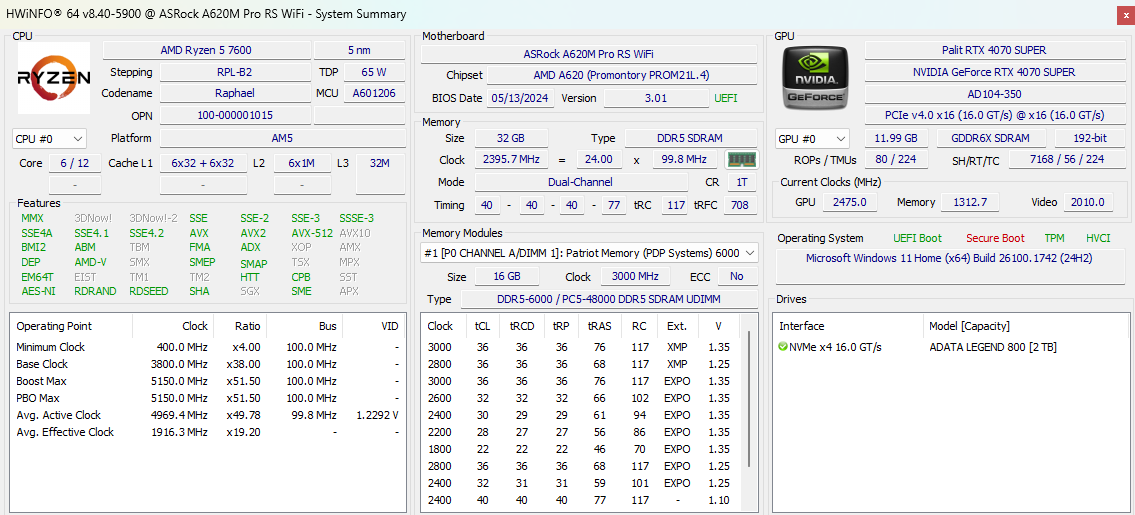The height and width of the screenshot is (515, 1135).
Task: Click the SSE4.2 feature label
Action: click(147, 233)
